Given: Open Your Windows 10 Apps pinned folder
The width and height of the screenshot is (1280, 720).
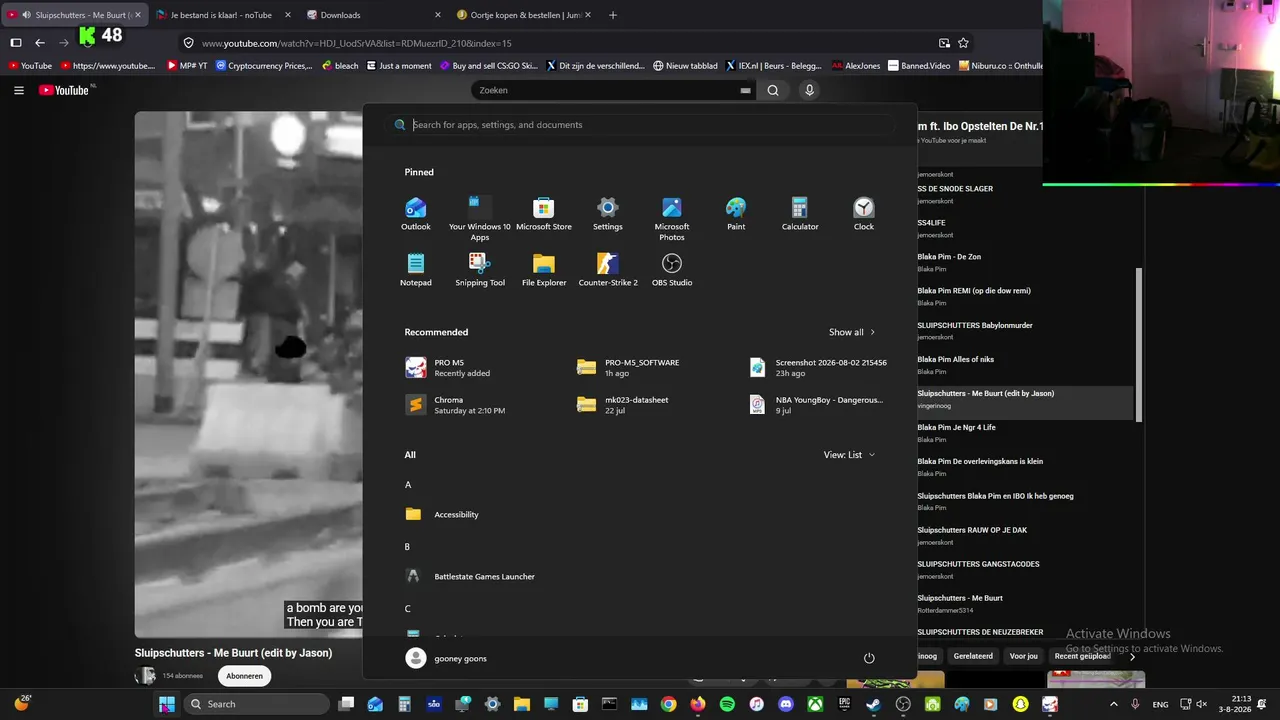Looking at the screenshot, I should (x=480, y=219).
